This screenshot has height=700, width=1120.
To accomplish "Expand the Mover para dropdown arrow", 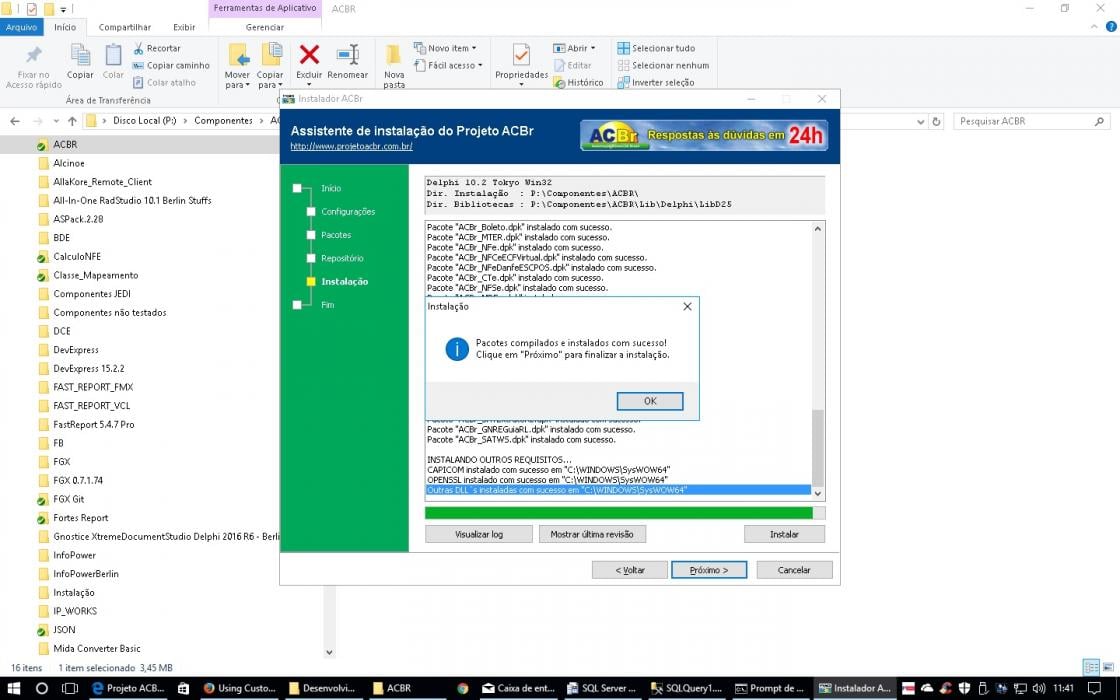I will click(247, 86).
